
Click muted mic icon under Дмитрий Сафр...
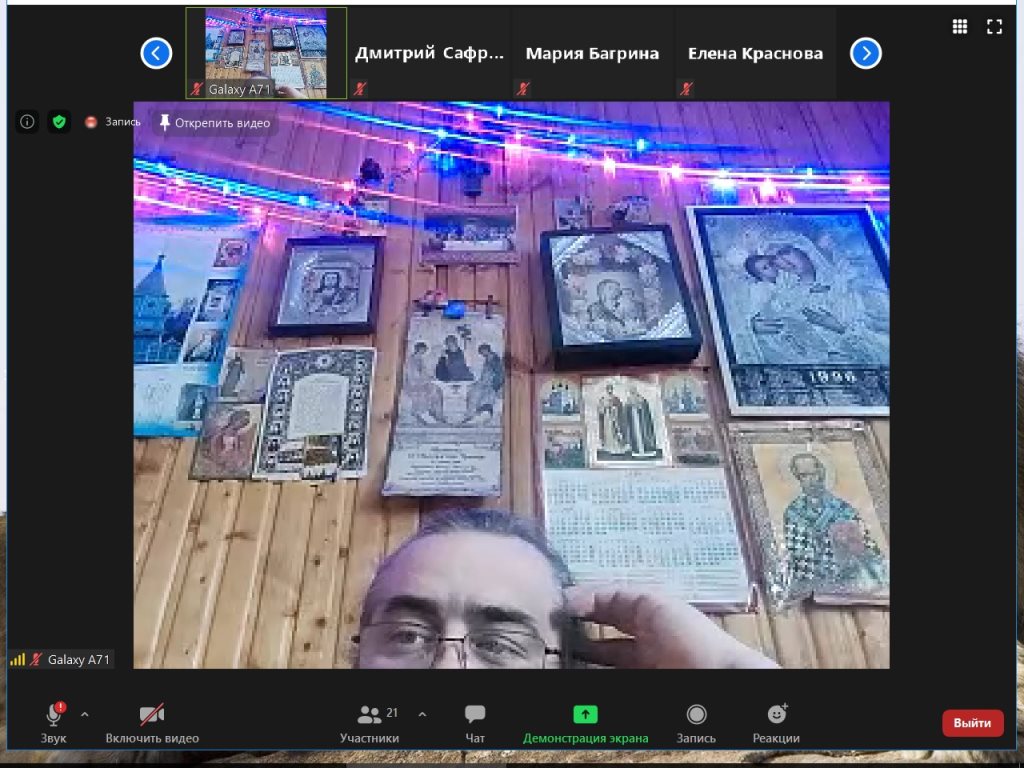coord(359,89)
